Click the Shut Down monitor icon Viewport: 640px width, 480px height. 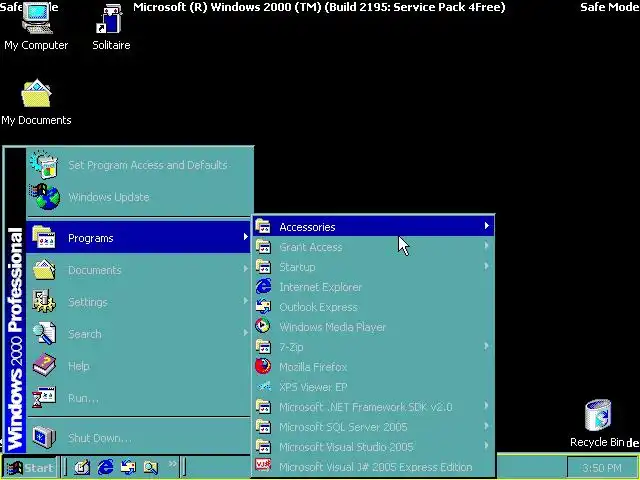click(44, 437)
